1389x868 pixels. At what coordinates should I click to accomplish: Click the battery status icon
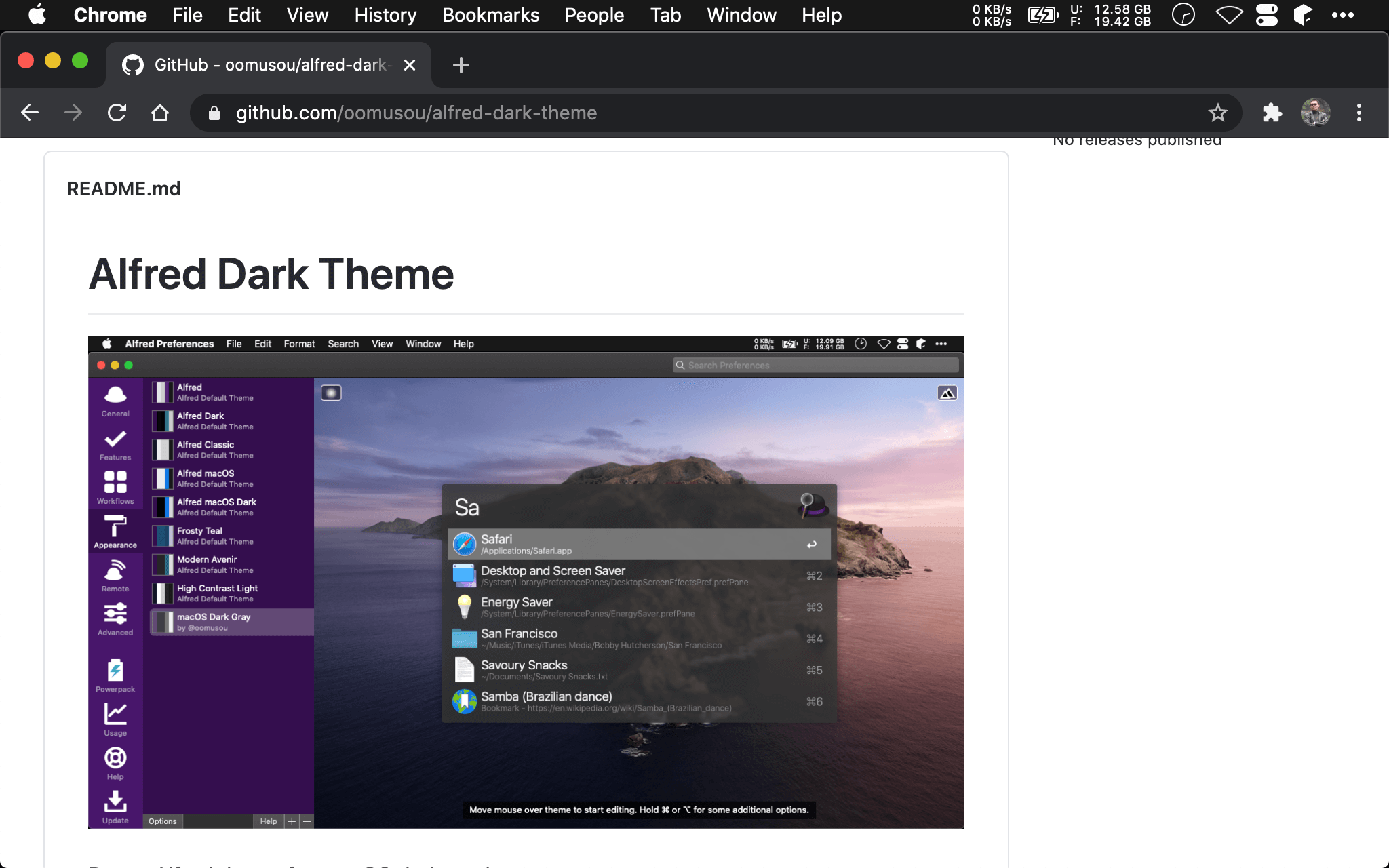[1043, 15]
